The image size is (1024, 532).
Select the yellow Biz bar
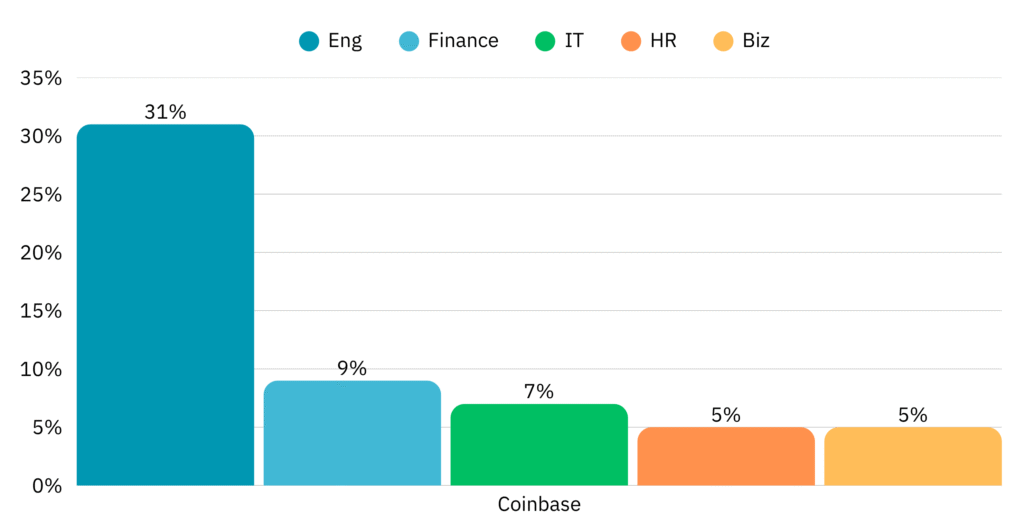point(913,456)
